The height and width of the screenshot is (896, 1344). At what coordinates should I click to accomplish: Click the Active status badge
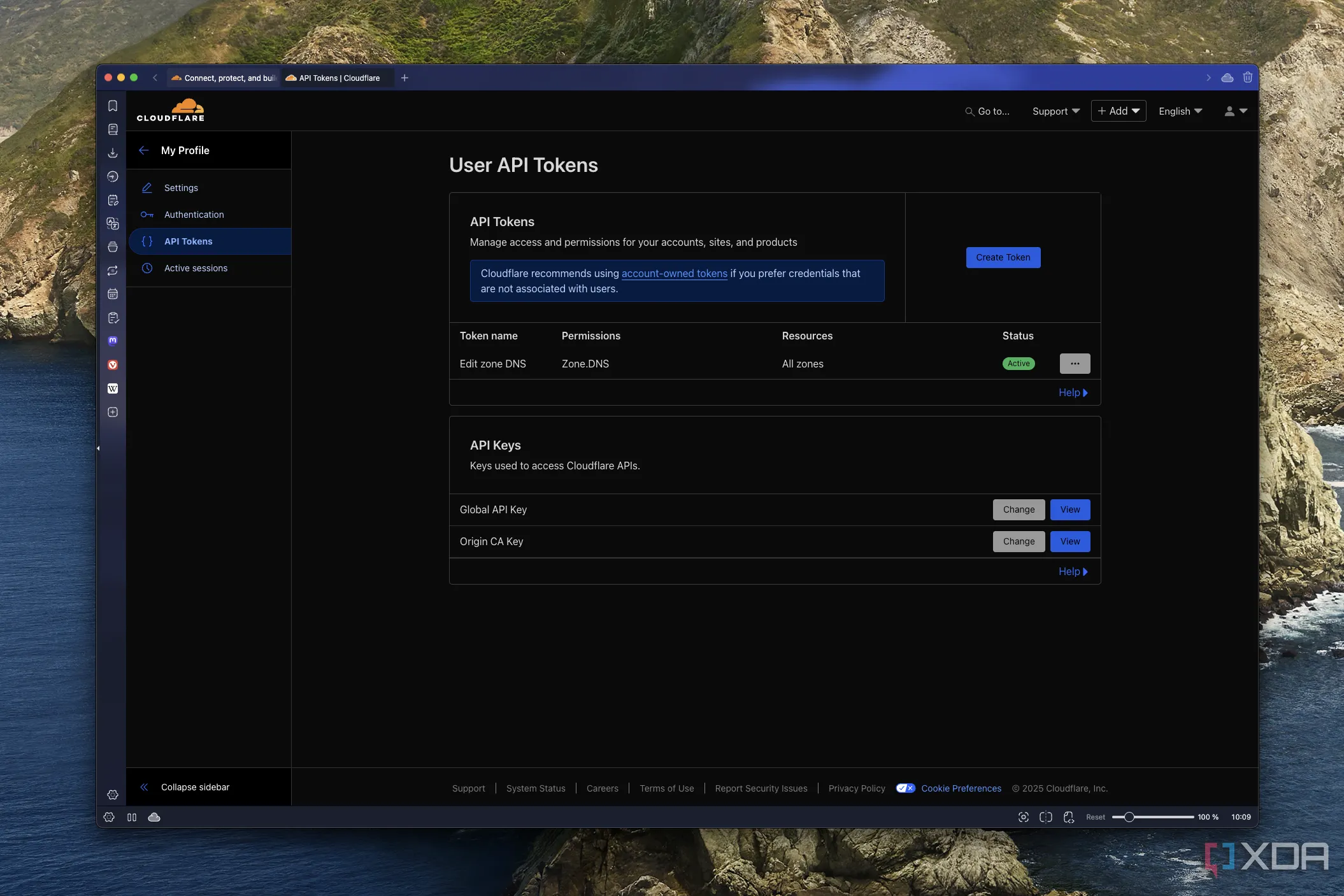[1019, 364]
